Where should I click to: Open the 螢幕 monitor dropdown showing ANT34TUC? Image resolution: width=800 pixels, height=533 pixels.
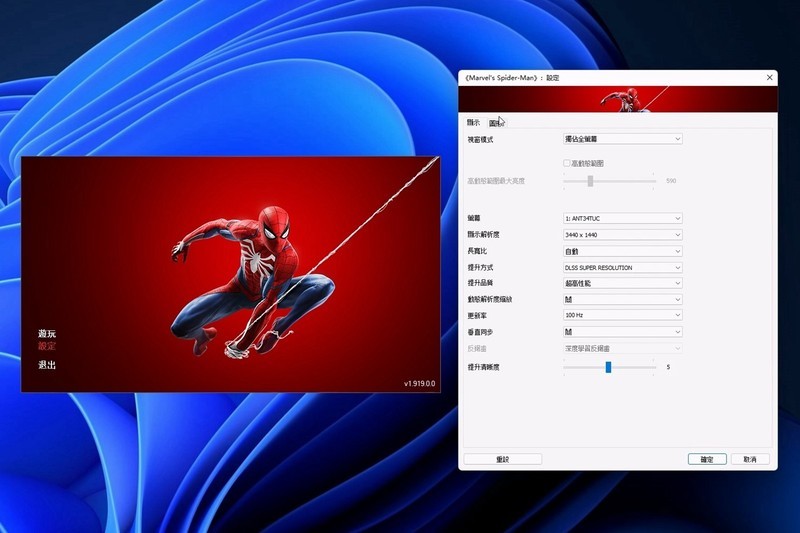tap(622, 218)
